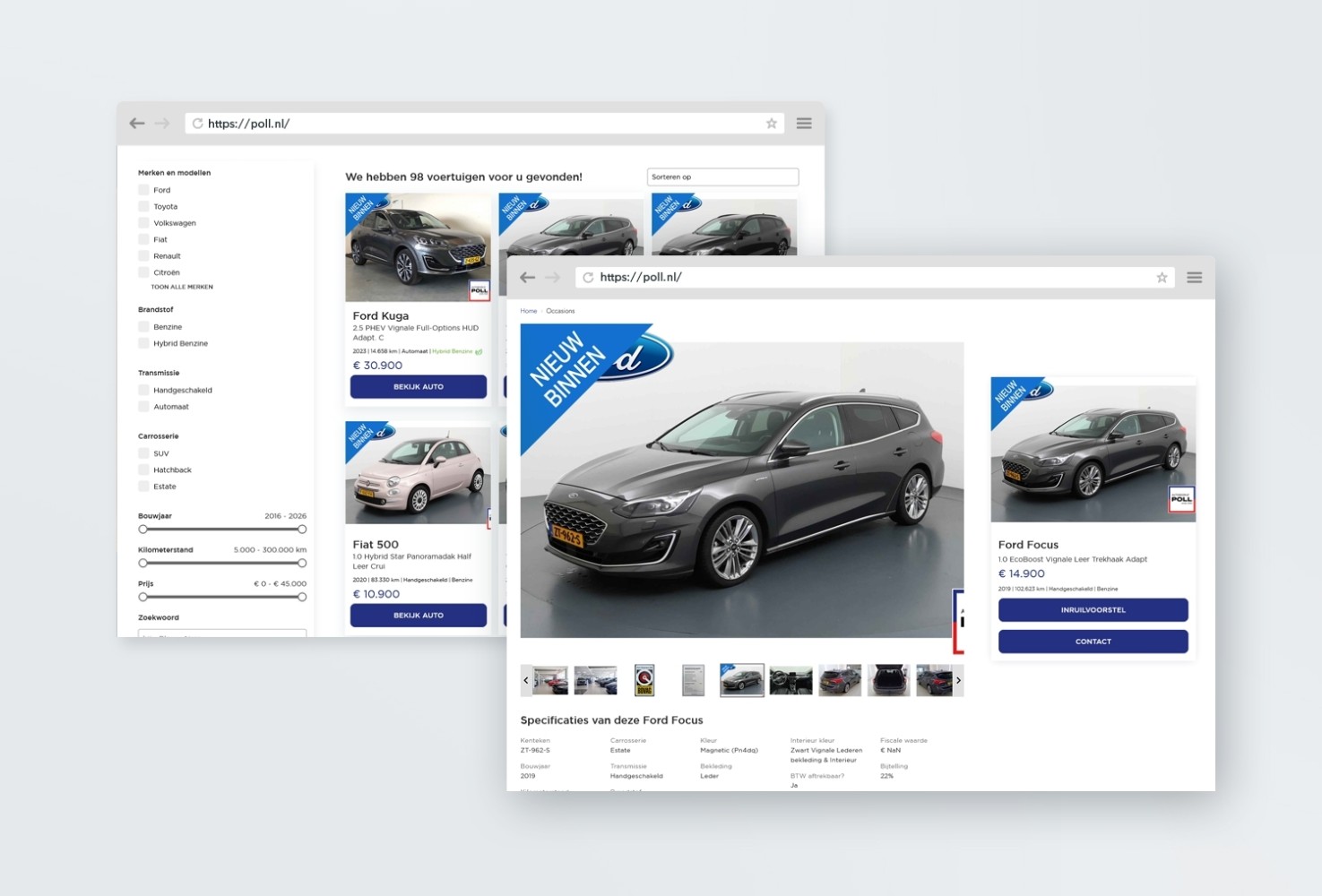This screenshot has width=1322, height=896.
Task: Open hamburger menu in the listing window
Action: [x=804, y=124]
